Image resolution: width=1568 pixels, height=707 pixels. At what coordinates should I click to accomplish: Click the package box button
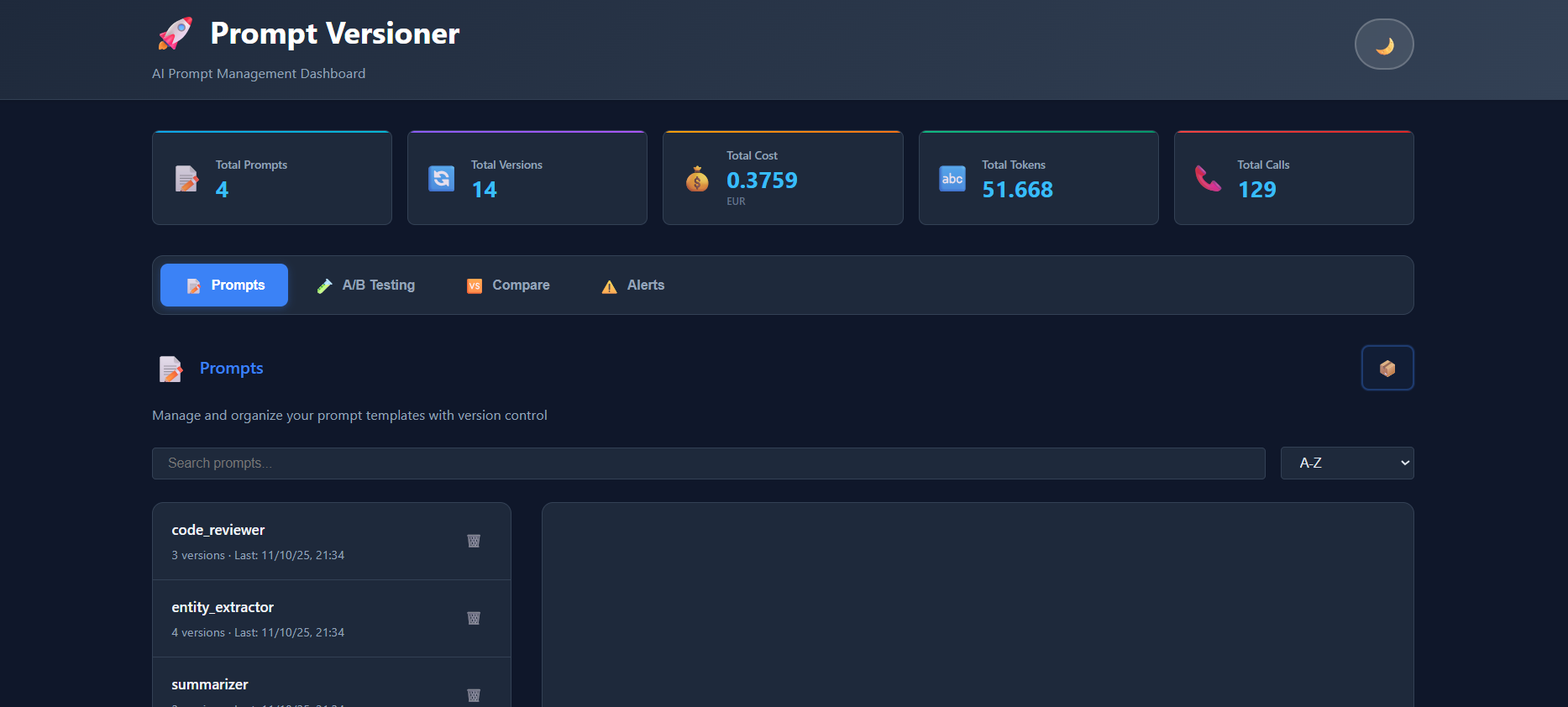click(1387, 368)
